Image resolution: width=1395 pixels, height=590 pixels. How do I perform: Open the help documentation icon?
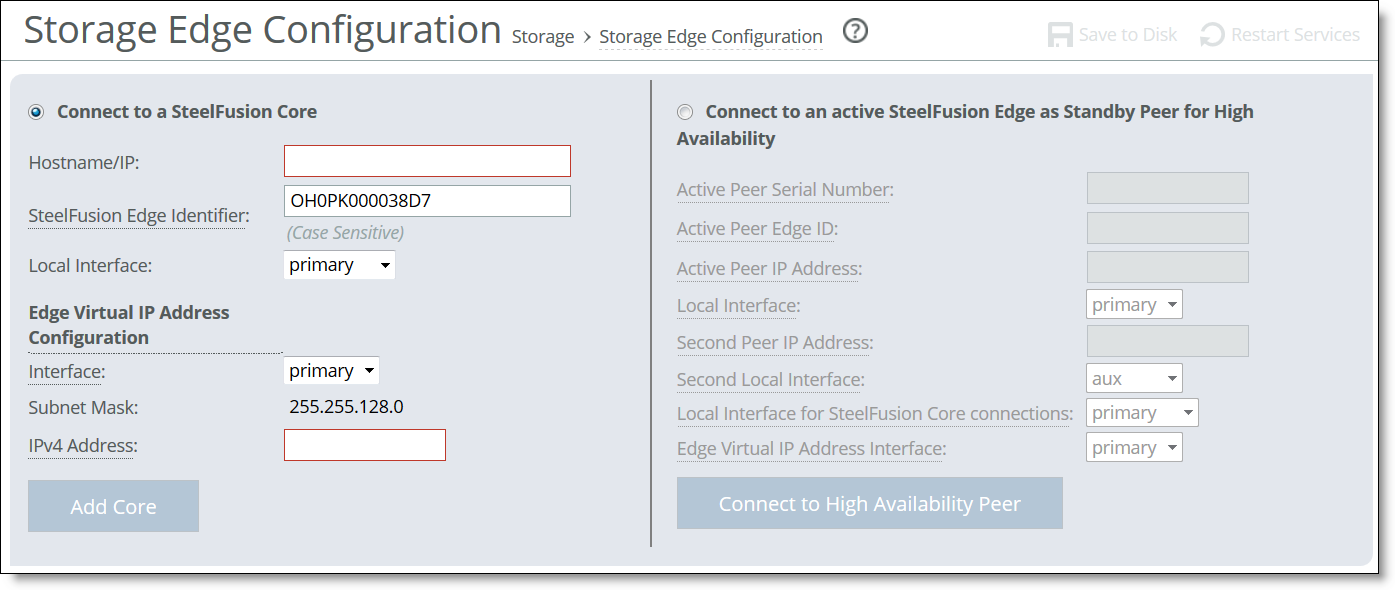coord(855,32)
